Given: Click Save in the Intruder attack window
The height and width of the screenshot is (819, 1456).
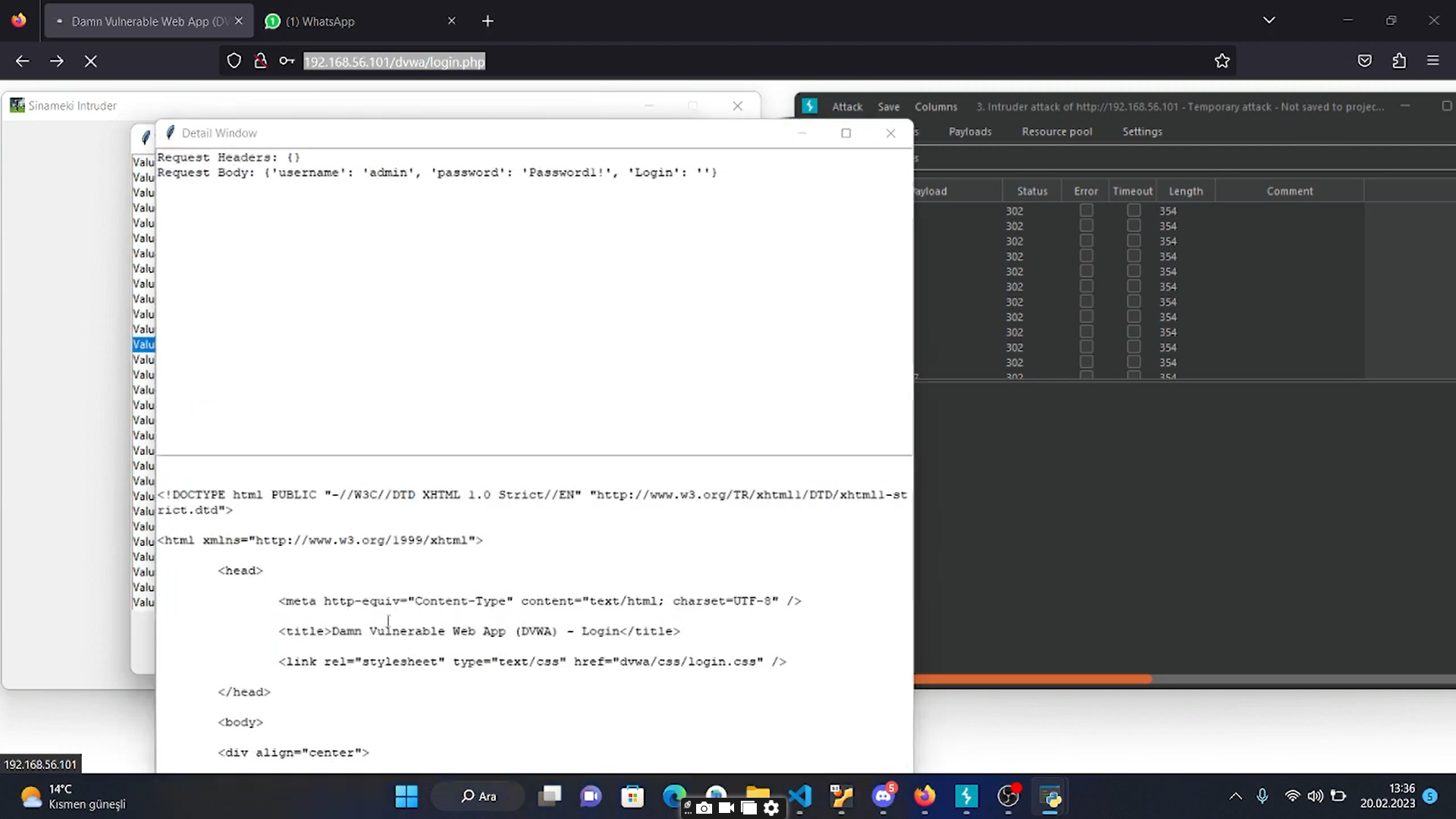Looking at the screenshot, I should pyautogui.click(x=888, y=106).
